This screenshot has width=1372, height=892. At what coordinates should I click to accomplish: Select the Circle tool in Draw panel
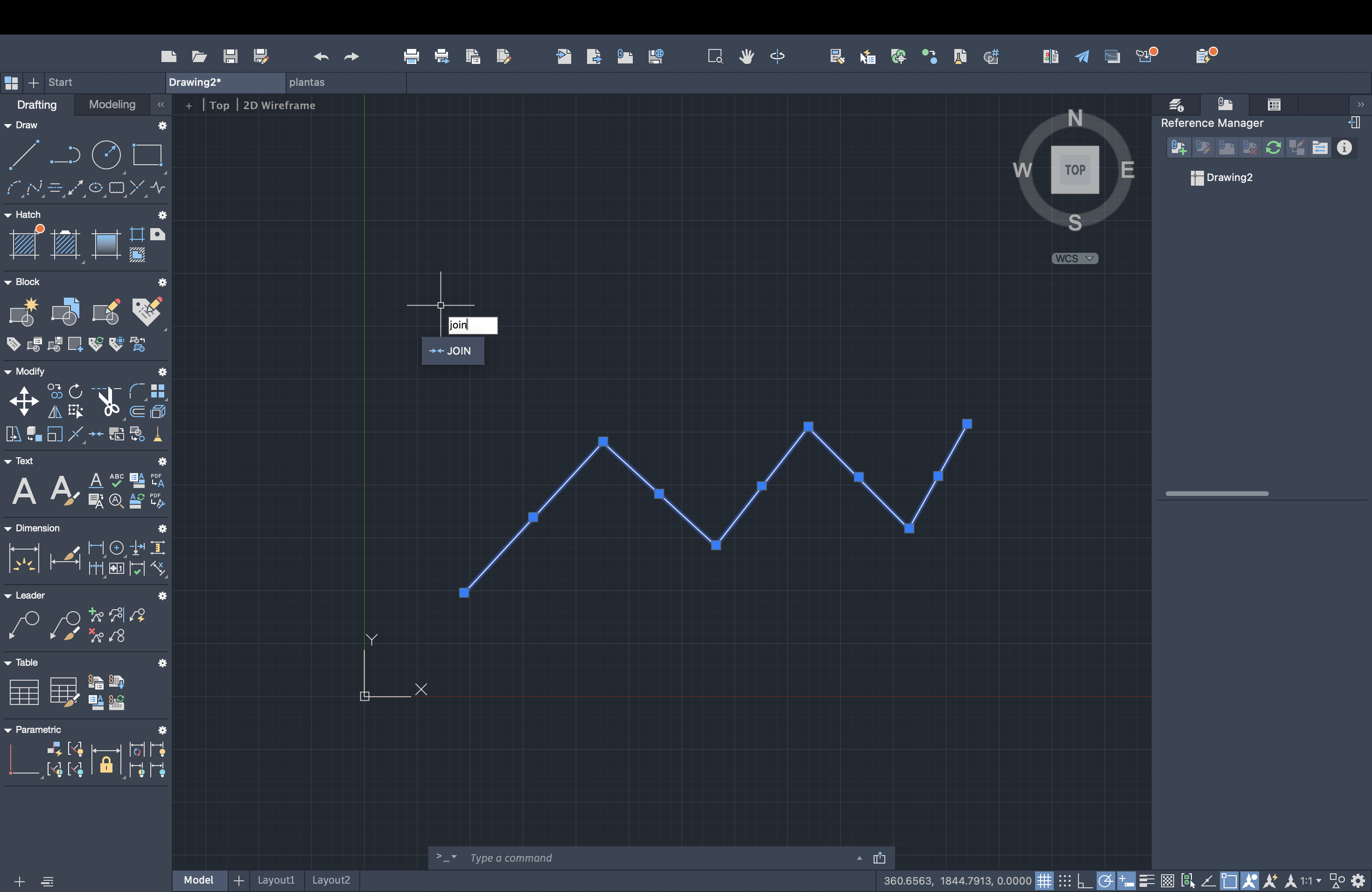click(x=106, y=154)
